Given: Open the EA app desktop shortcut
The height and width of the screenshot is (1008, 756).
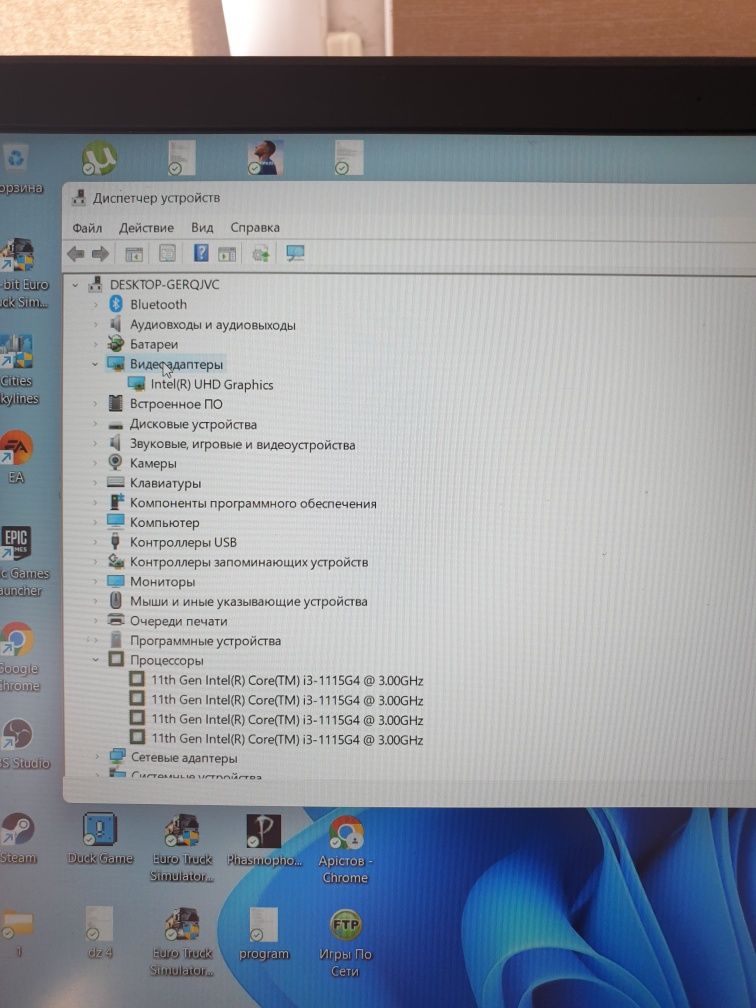Looking at the screenshot, I should click(x=16, y=448).
